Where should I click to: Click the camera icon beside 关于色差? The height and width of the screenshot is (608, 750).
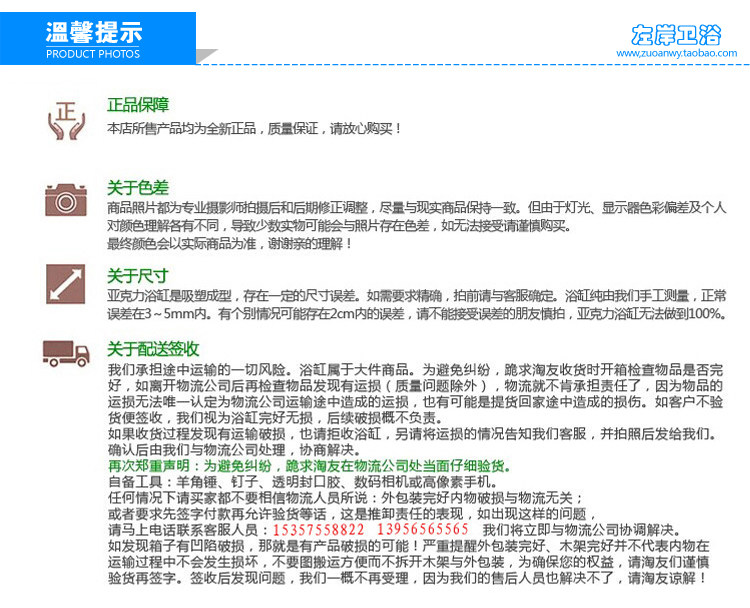(x=66, y=200)
